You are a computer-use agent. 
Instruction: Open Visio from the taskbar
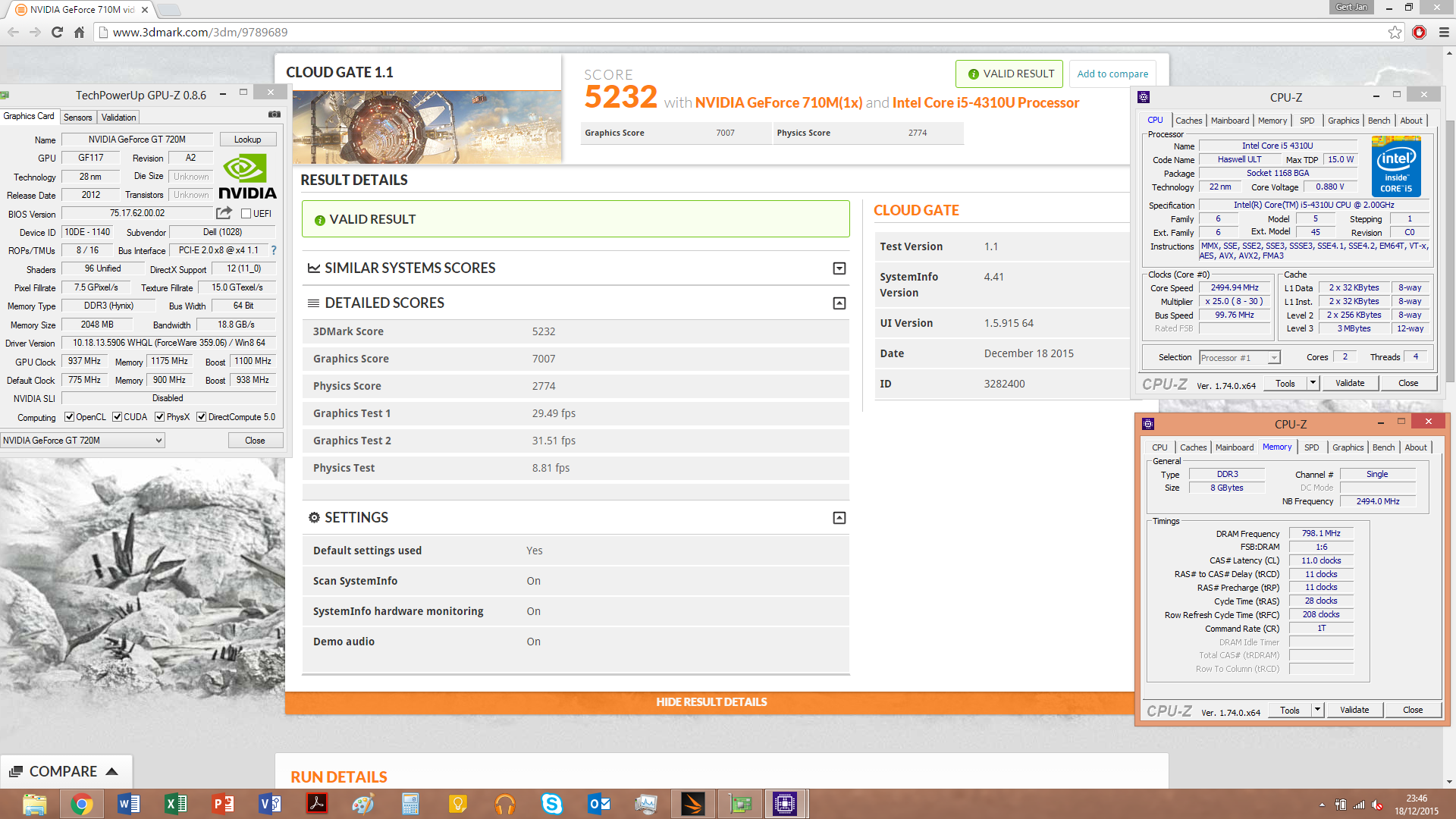pos(270,804)
